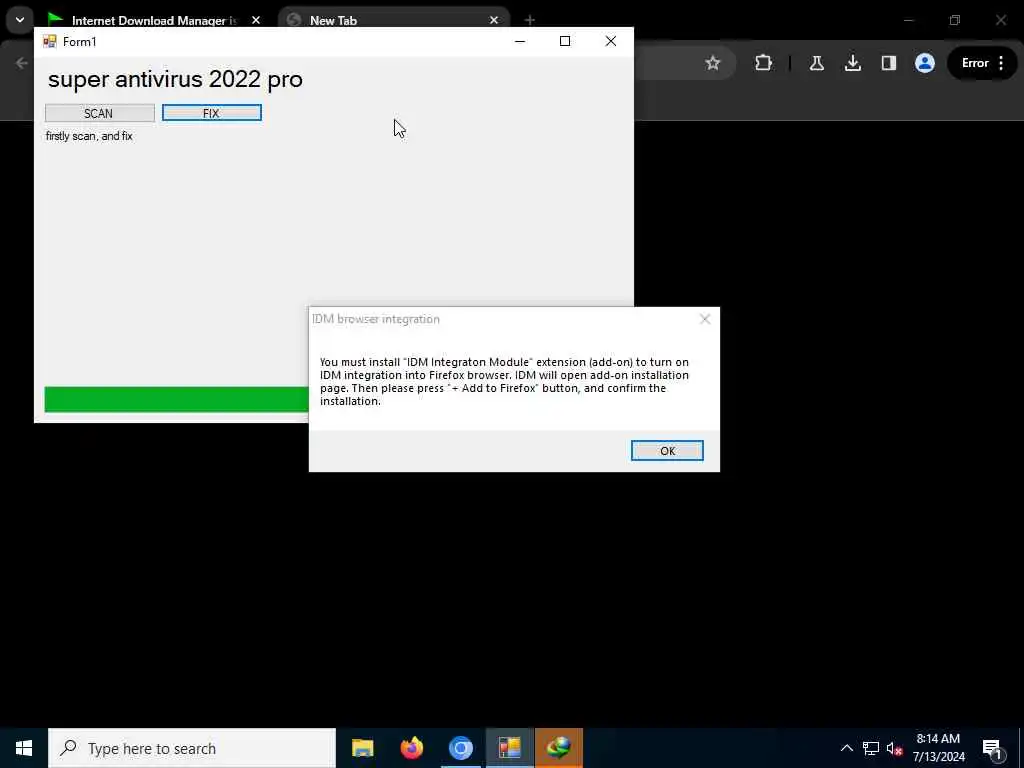
Task: Maximize the Form1 window
Action: (565, 41)
